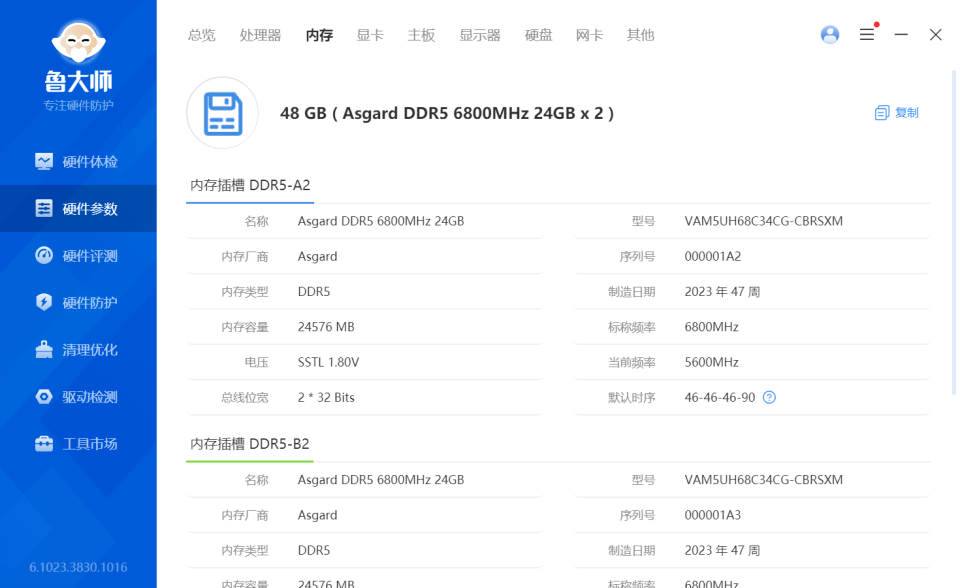
Task: Open 硬件评测 benchmark section
Action: tap(78, 255)
